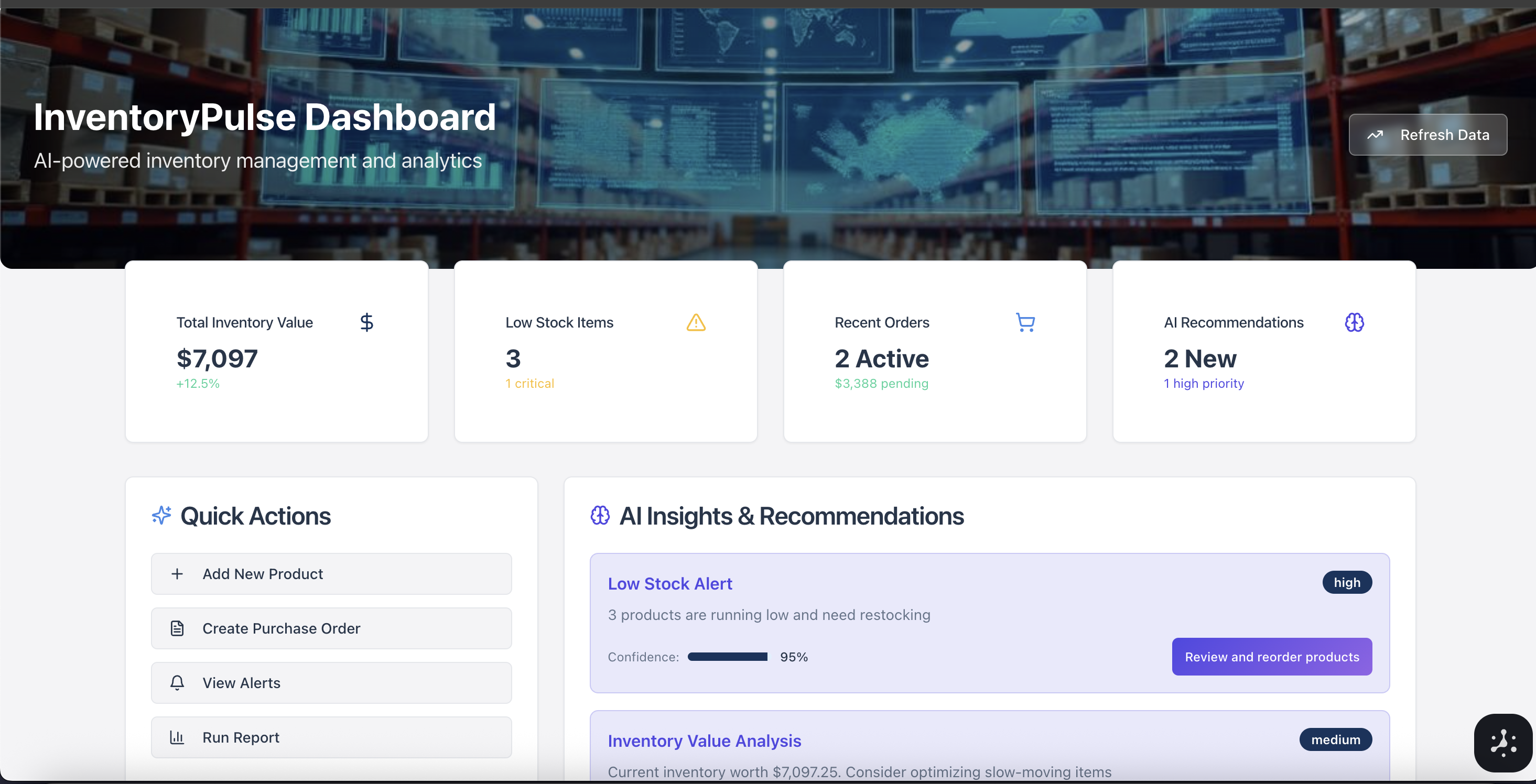Screen dimensions: 1536x784
Task: Click the trend arrow icon in Refresh Data
Action: click(x=1375, y=135)
